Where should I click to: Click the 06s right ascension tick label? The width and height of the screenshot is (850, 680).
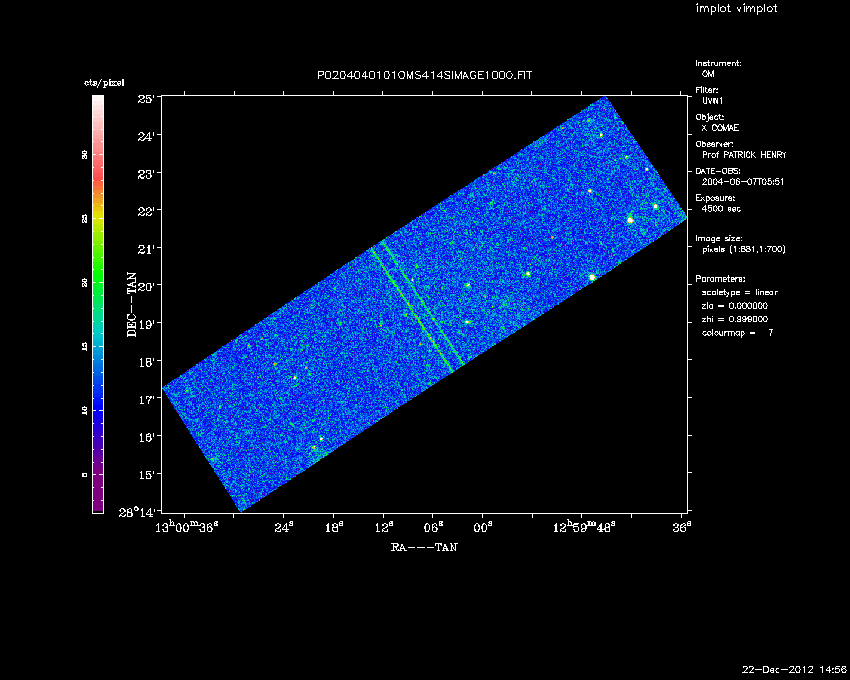pyautogui.click(x=433, y=527)
